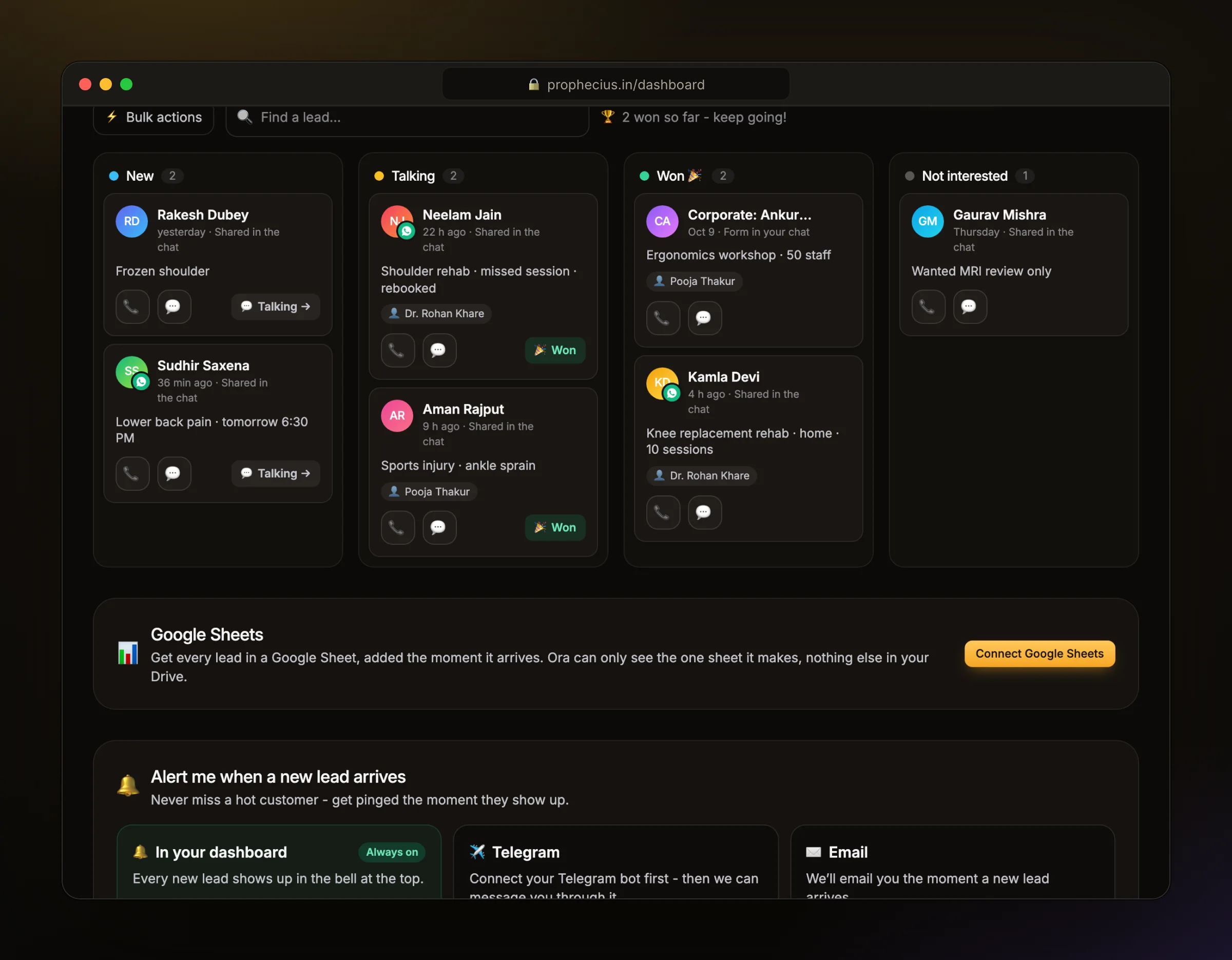This screenshot has width=1232, height=960.
Task: Click the Google Sheets chart icon
Action: [128, 653]
